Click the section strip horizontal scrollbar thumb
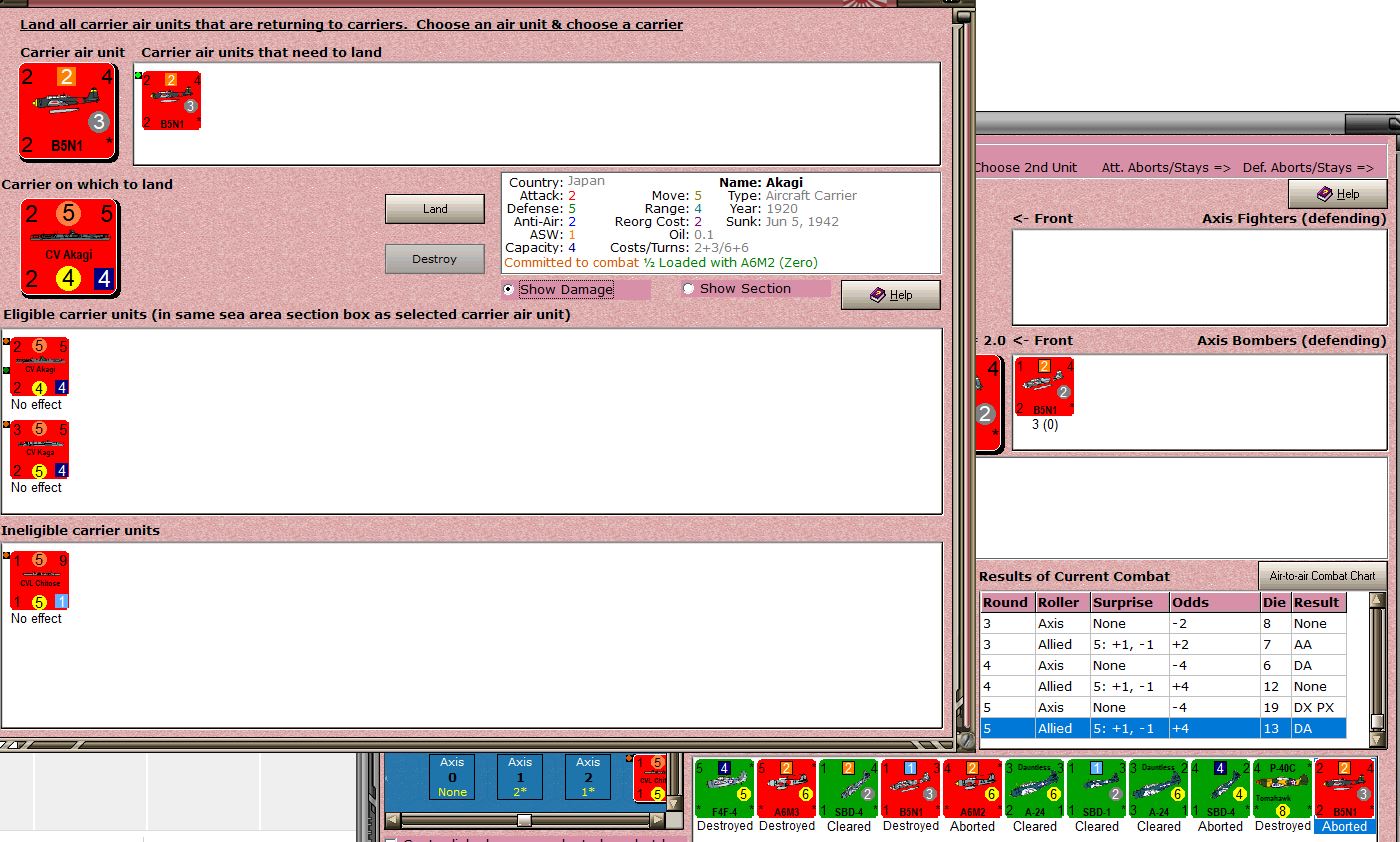 pos(524,820)
